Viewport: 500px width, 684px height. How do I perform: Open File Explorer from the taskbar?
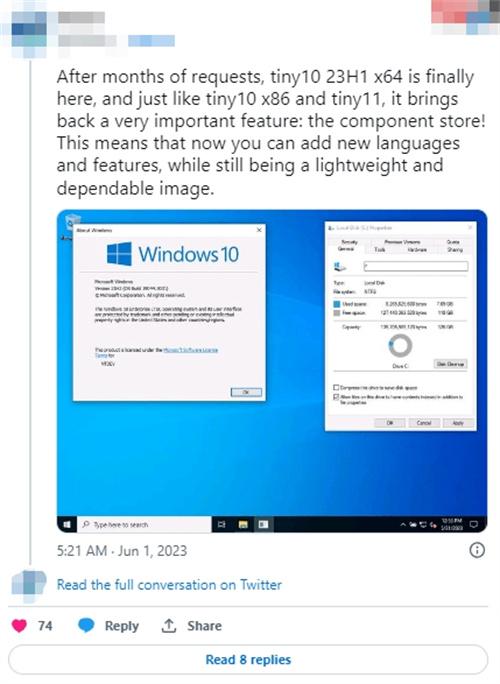243,524
